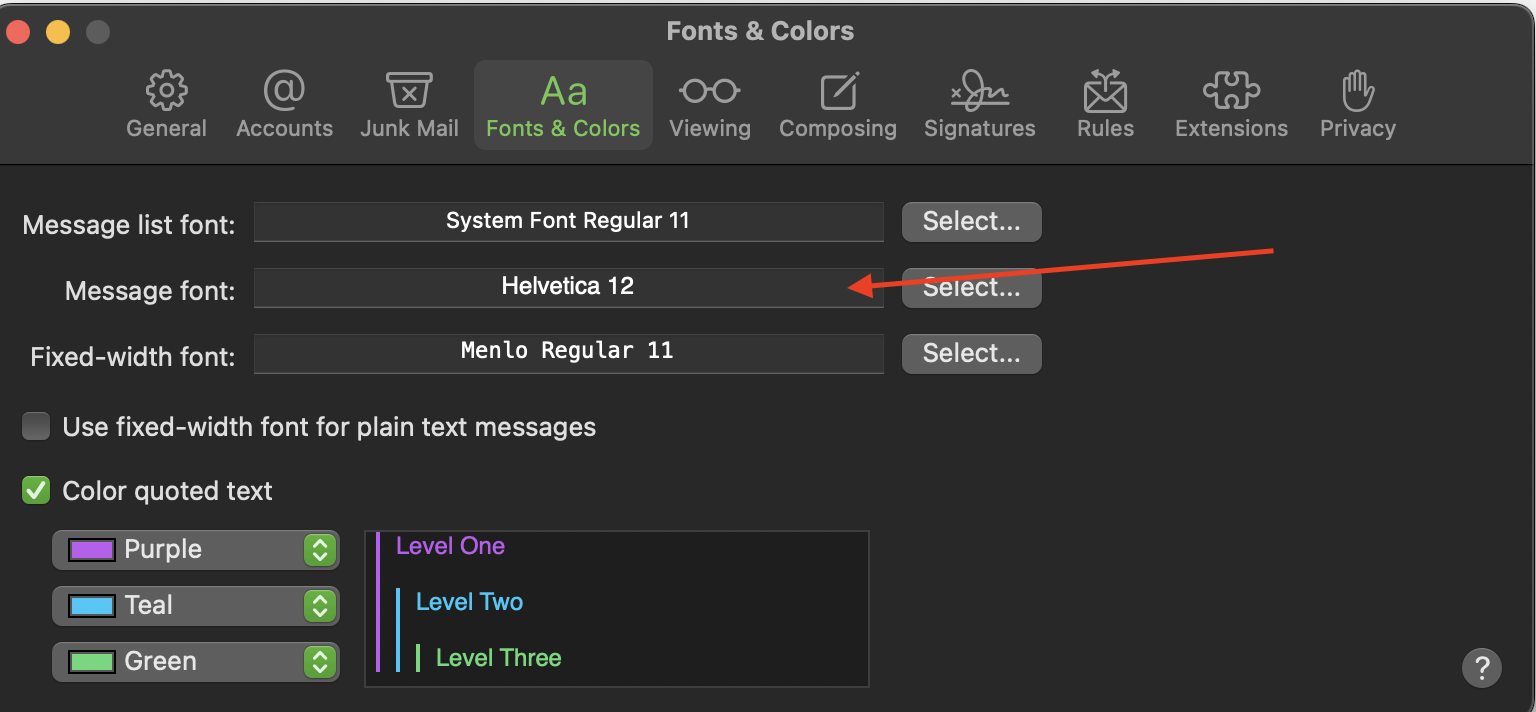Screen dimensions: 1536x712
Task: Expand the Teal quote color dropdown
Action: click(x=319, y=605)
